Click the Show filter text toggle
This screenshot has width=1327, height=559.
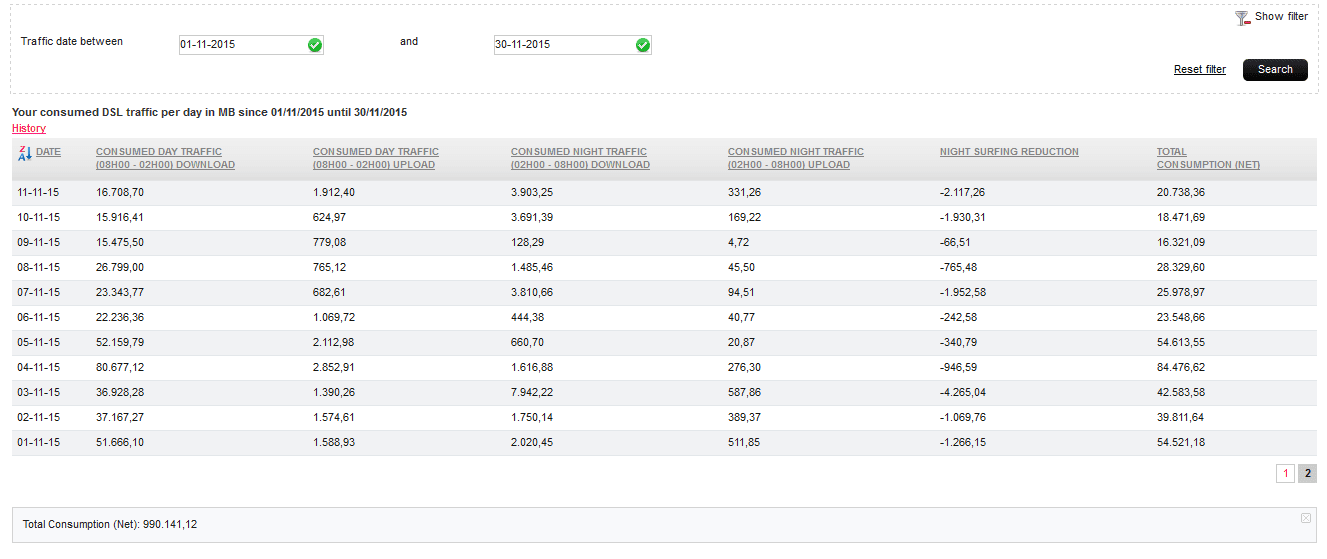(1281, 17)
